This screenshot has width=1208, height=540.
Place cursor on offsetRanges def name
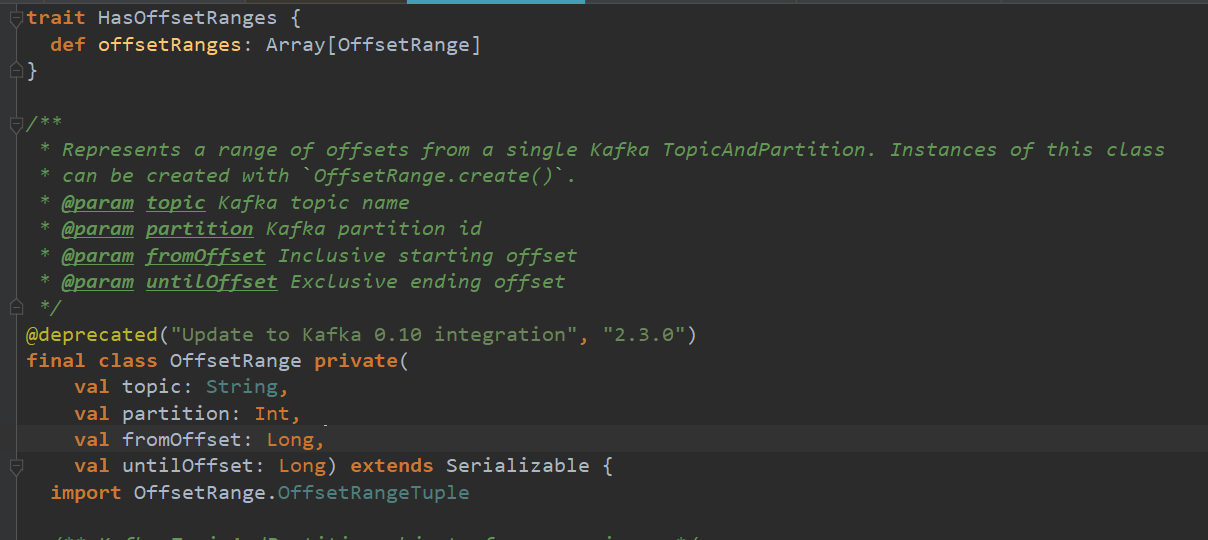point(170,45)
